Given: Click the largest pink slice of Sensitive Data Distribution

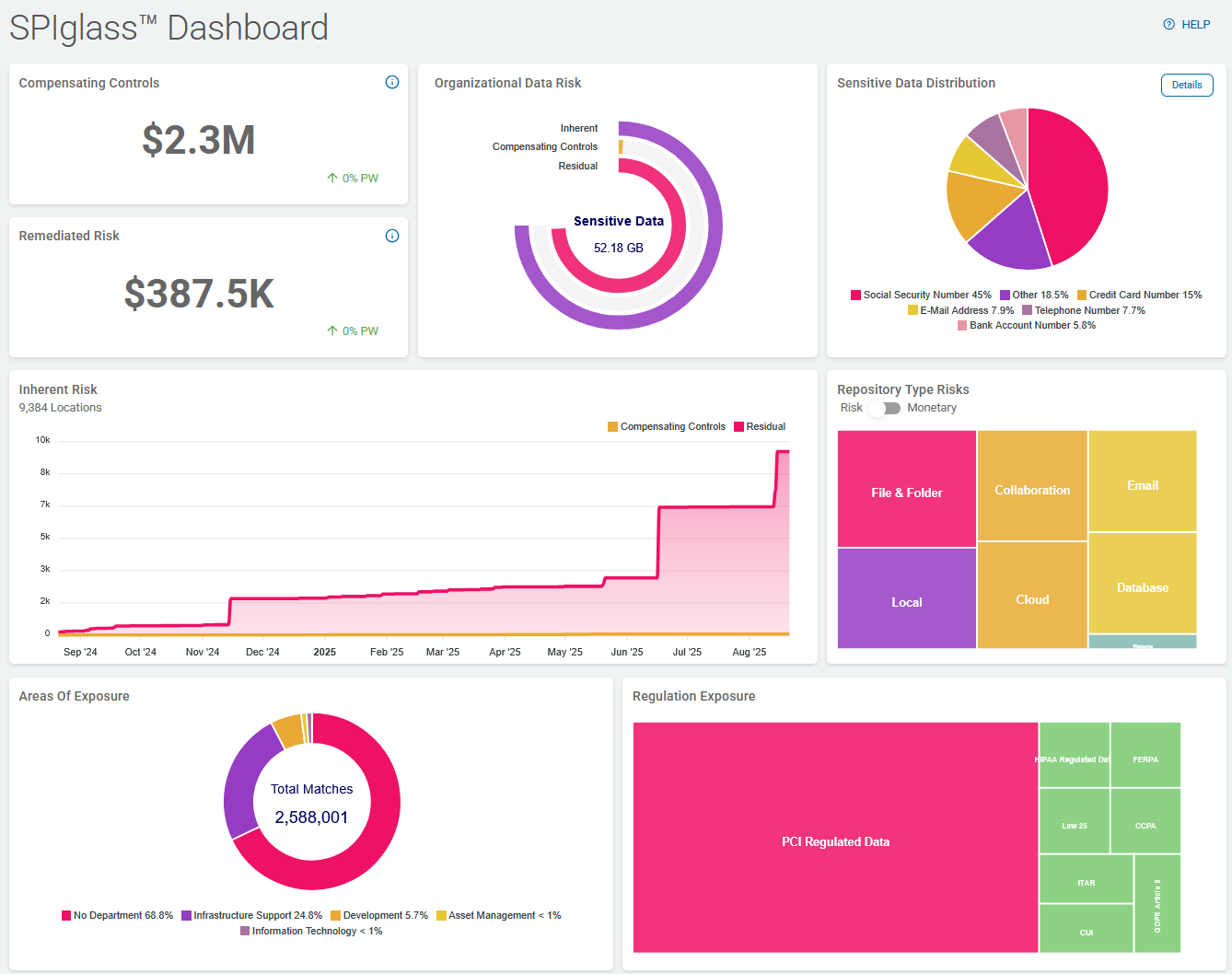Looking at the screenshot, I should 1068,175.
